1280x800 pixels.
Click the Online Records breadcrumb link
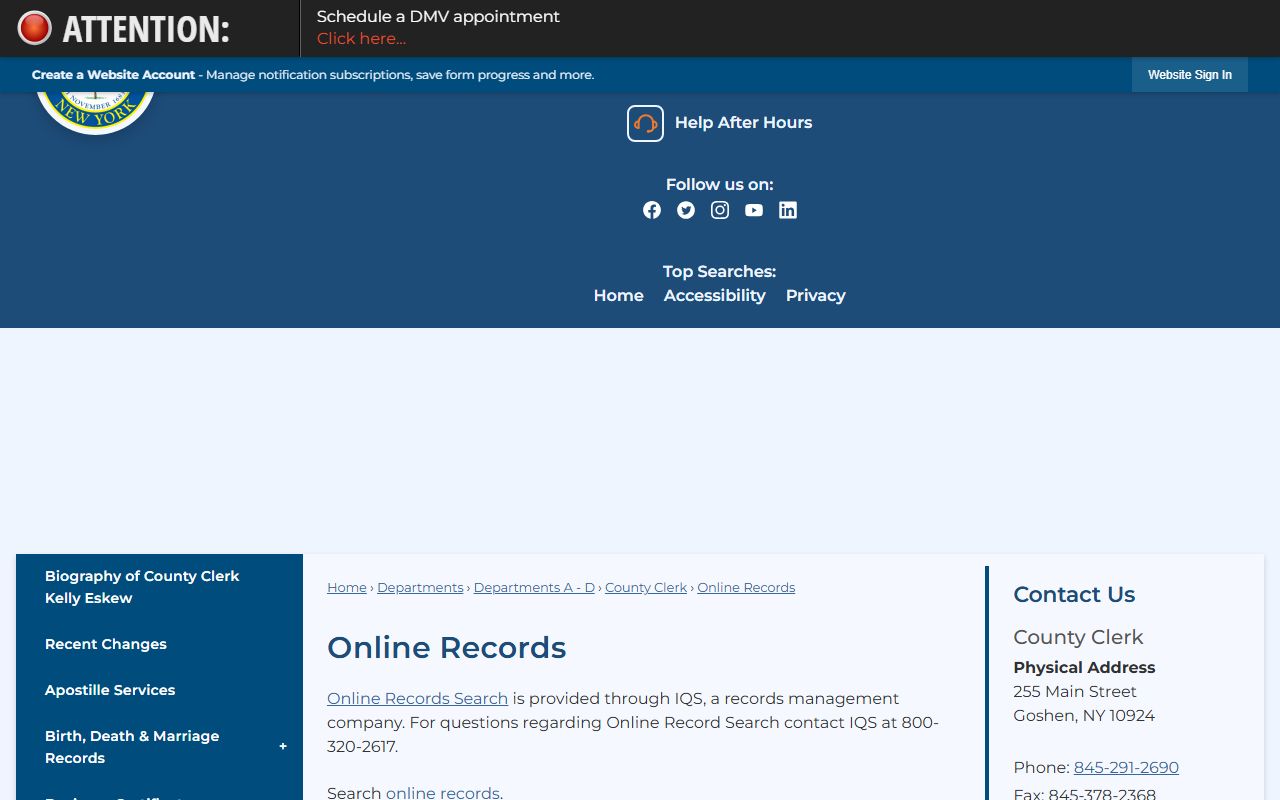(x=746, y=588)
